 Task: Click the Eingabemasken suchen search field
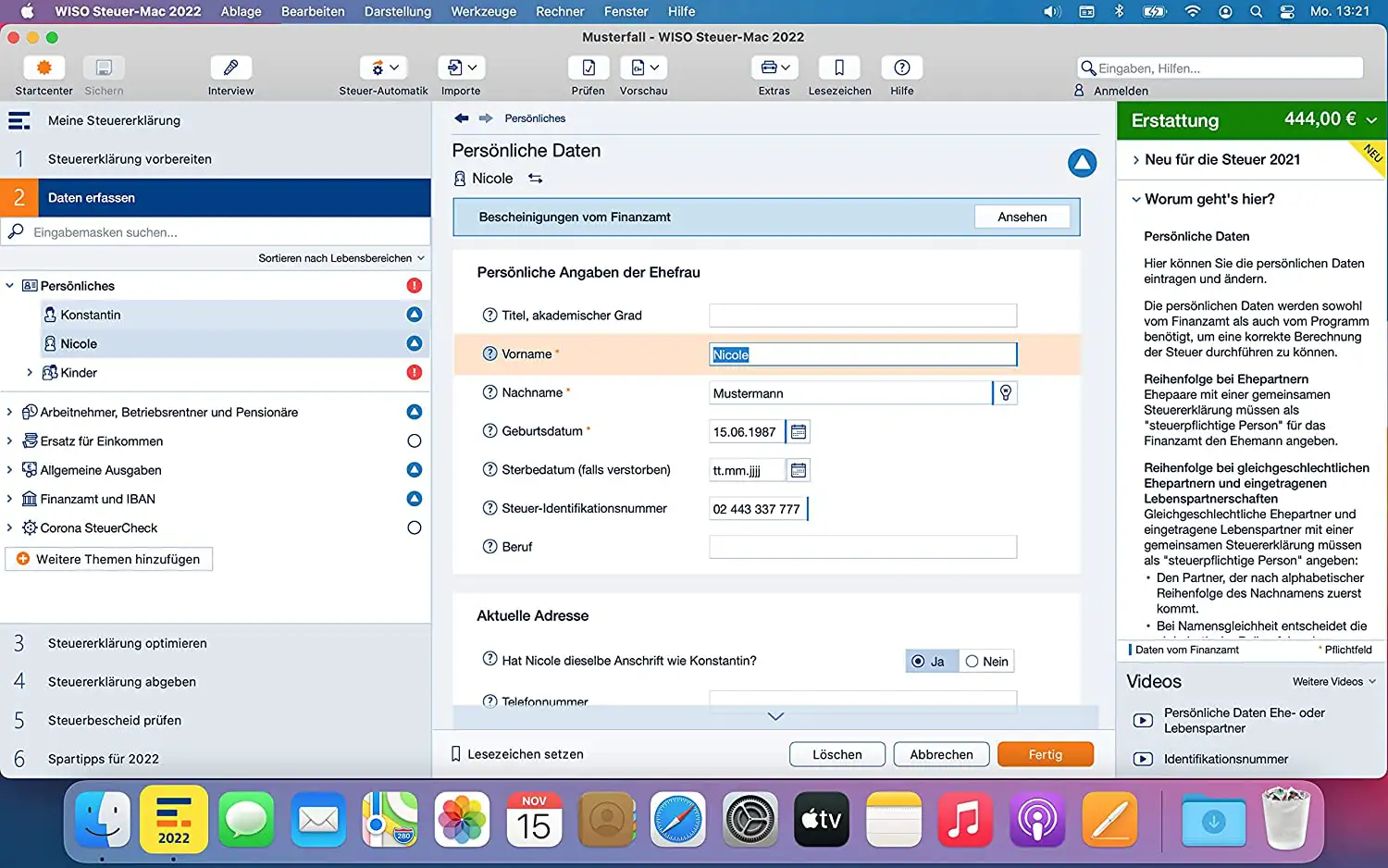(222, 232)
